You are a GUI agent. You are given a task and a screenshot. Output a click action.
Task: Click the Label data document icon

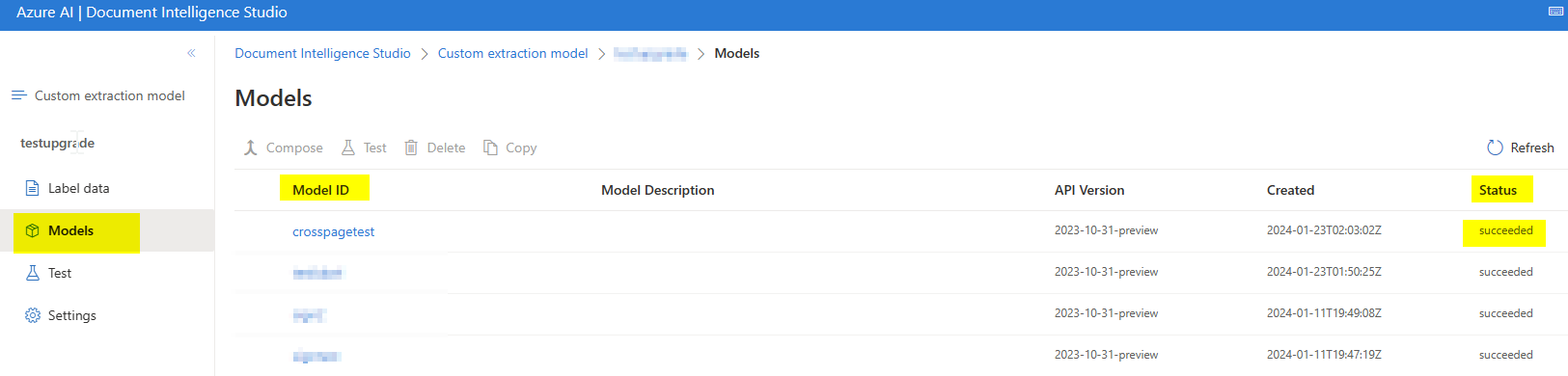point(32,188)
